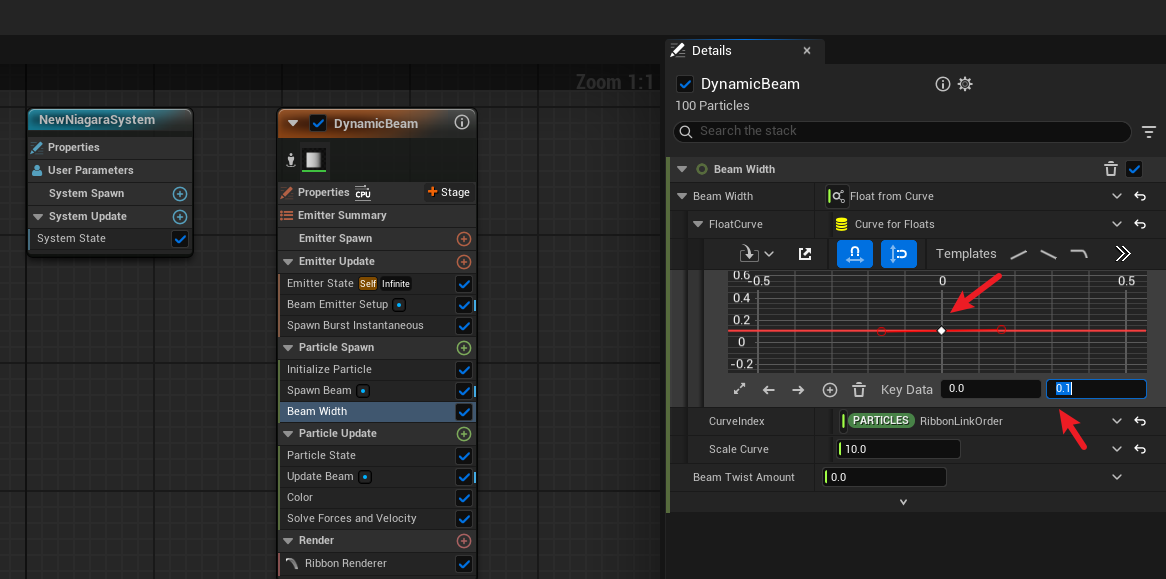Collapse the Beam Width module section in Details
This screenshot has width=1166, height=579.
click(682, 169)
